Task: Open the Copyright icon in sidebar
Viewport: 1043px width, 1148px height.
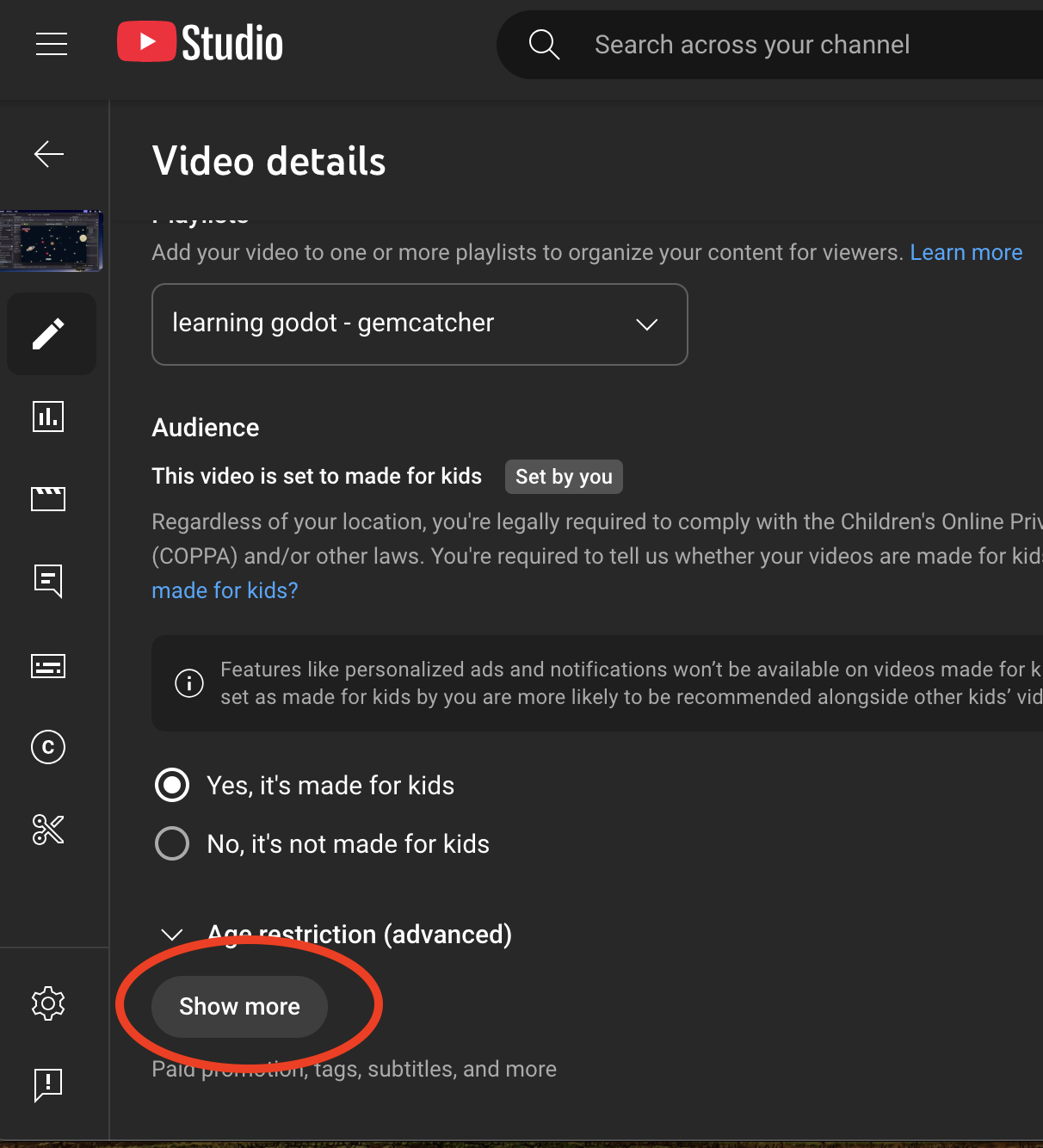Action: (x=48, y=747)
